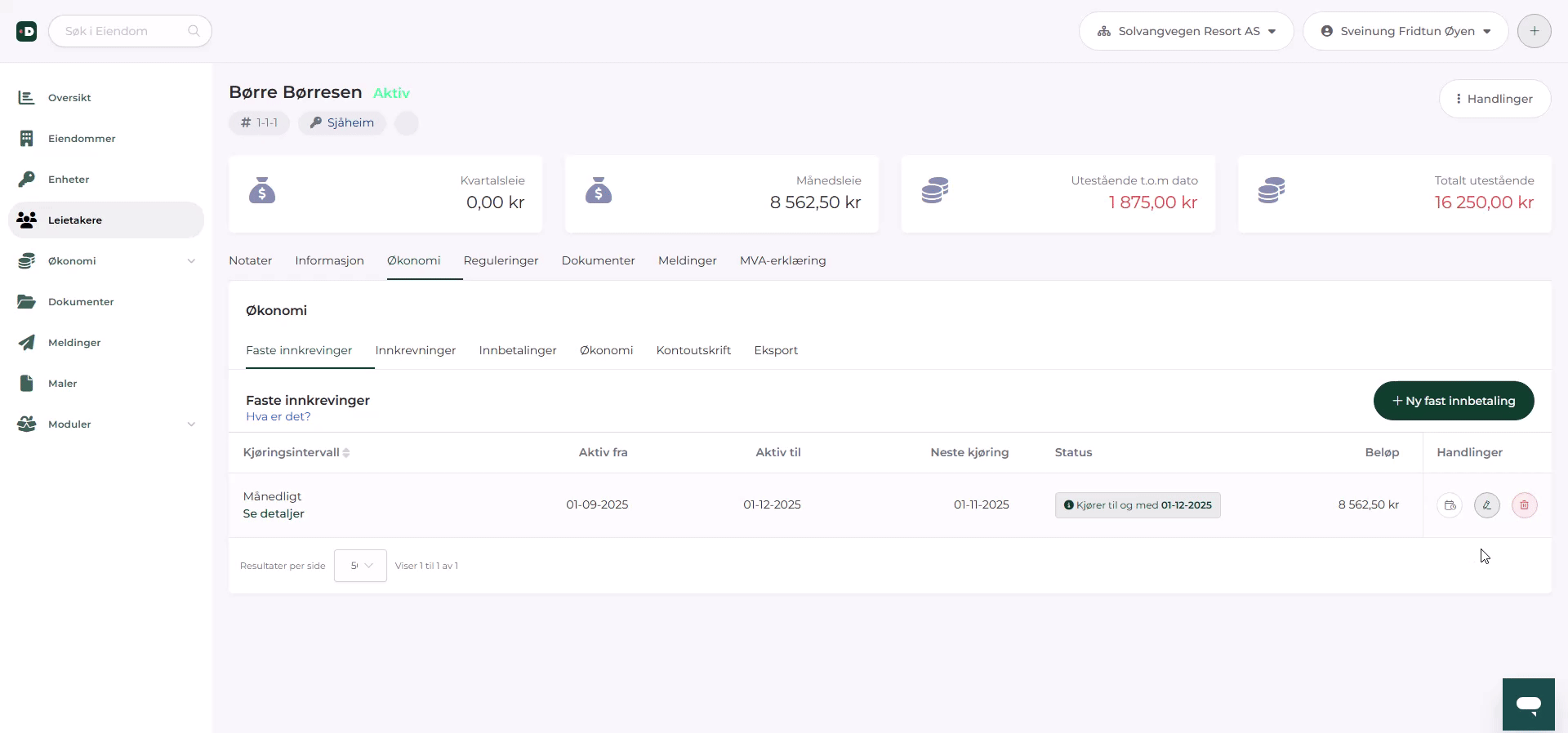This screenshot has width=1568, height=733.
Task: Click the Oversikt chart icon
Action: click(26, 98)
